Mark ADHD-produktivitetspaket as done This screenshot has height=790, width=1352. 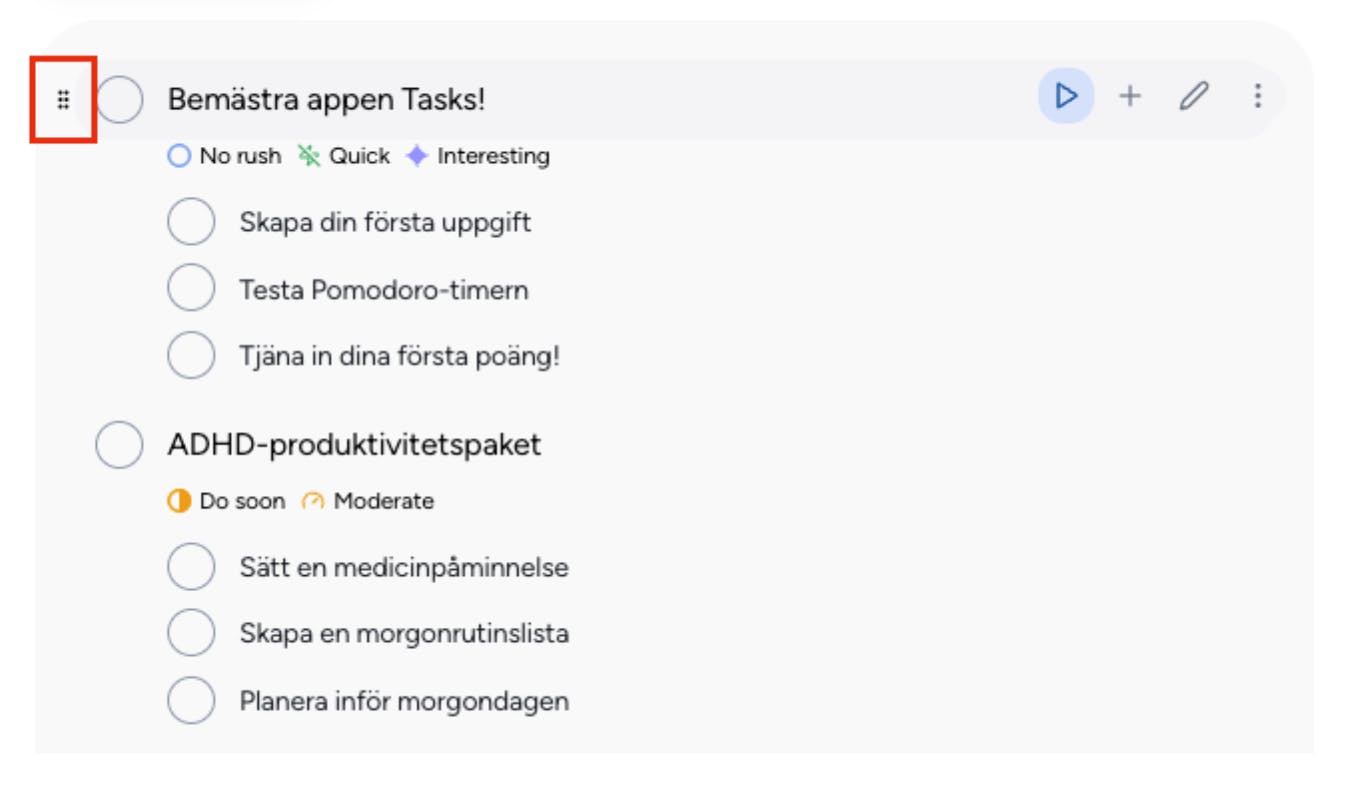click(120, 444)
